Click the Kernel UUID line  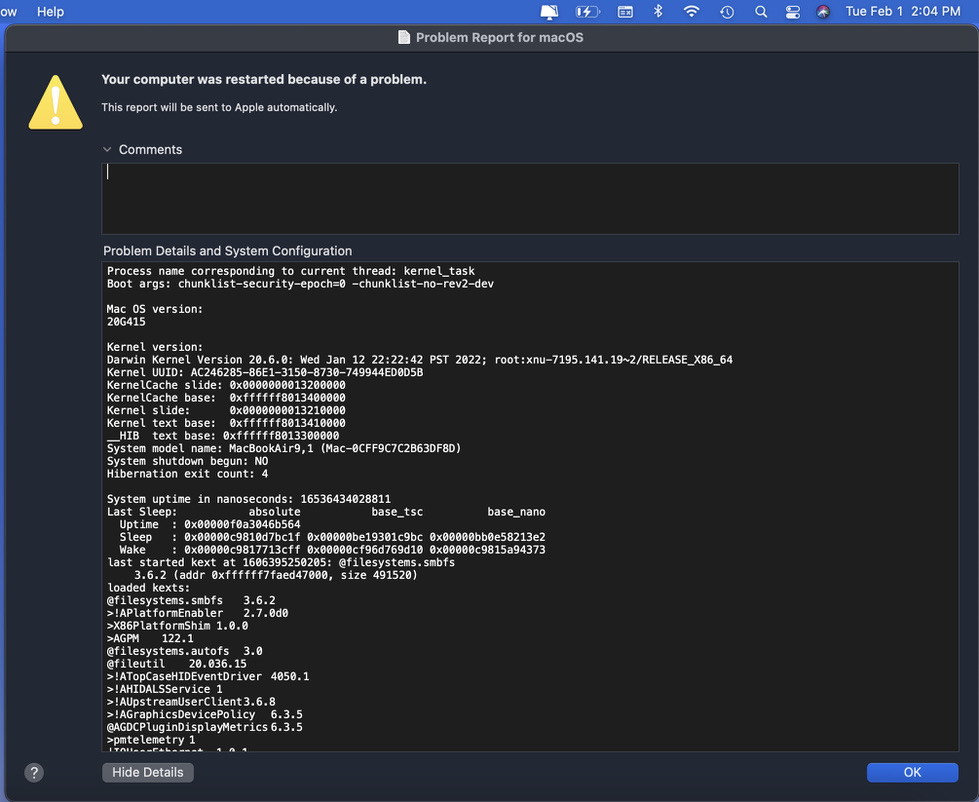coord(265,372)
